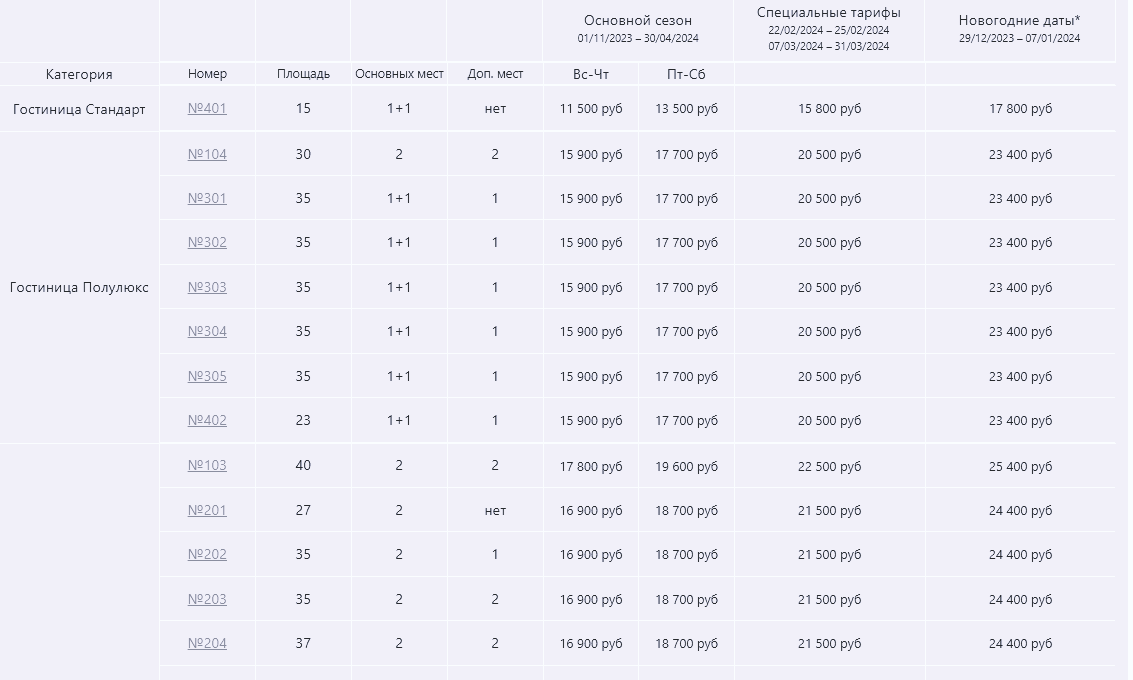This screenshot has width=1133, height=680.
Task: Click the Гостиница Стандарт category cell
Action: tap(79, 109)
